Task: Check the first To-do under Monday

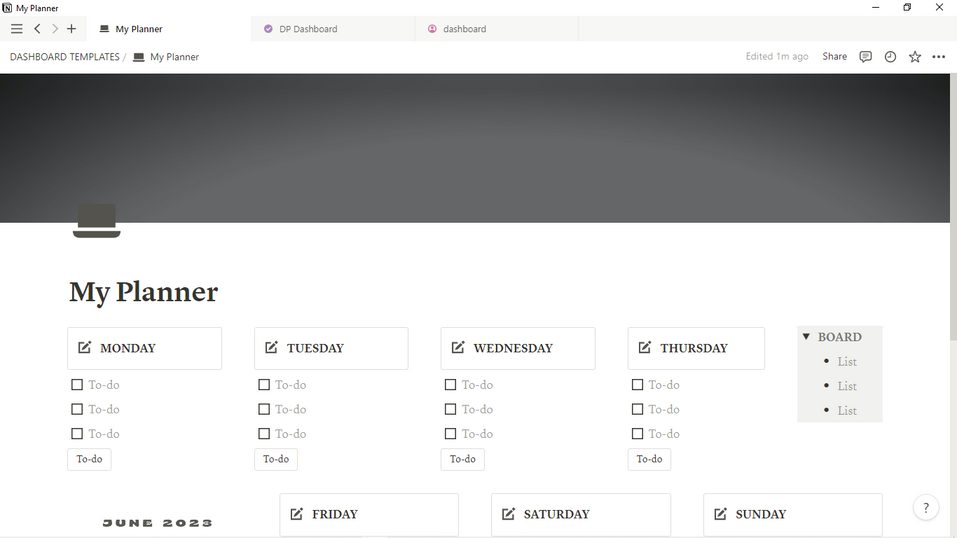Action: click(77, 385)
